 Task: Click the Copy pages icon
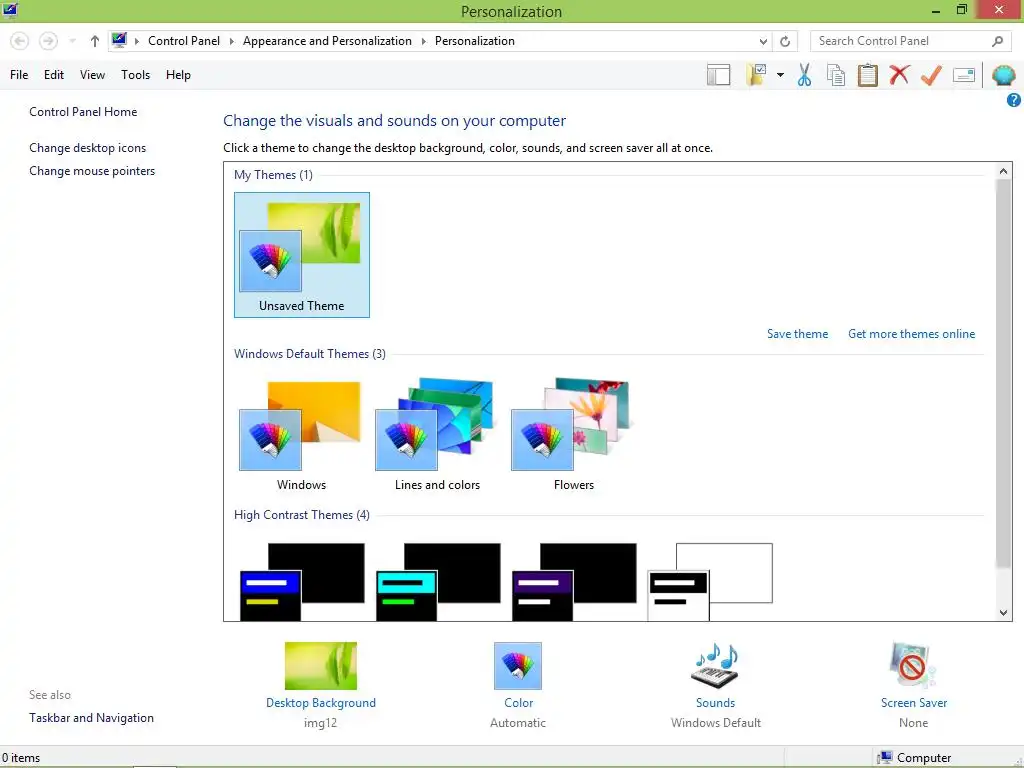pos(835,75)
